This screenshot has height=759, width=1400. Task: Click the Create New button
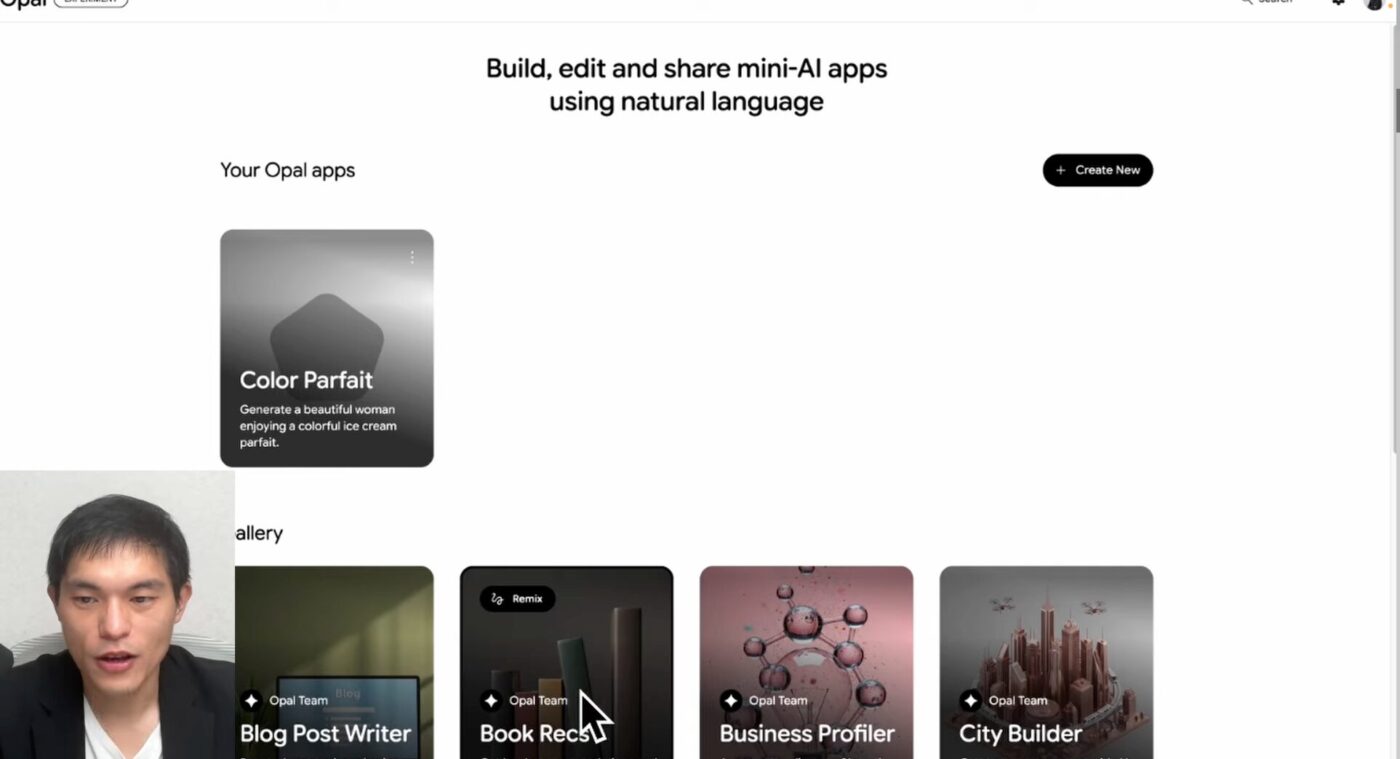pyautogui.click(x=1098, y=170)
